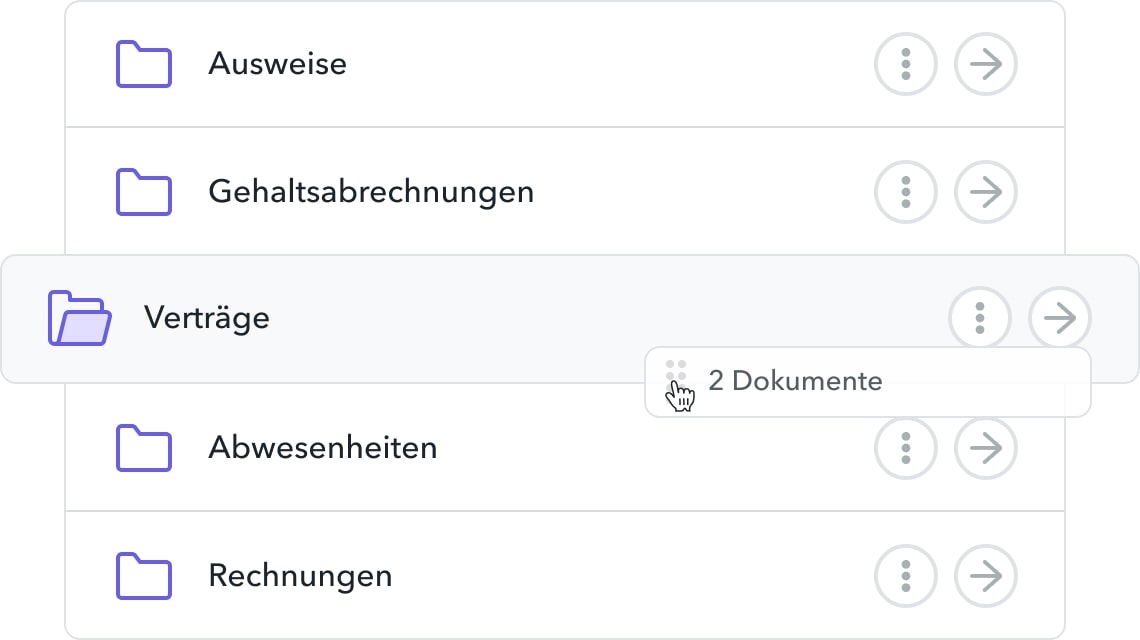Select the Rechnungen folder label
The image size is (1140, 640).
(300, 576)
